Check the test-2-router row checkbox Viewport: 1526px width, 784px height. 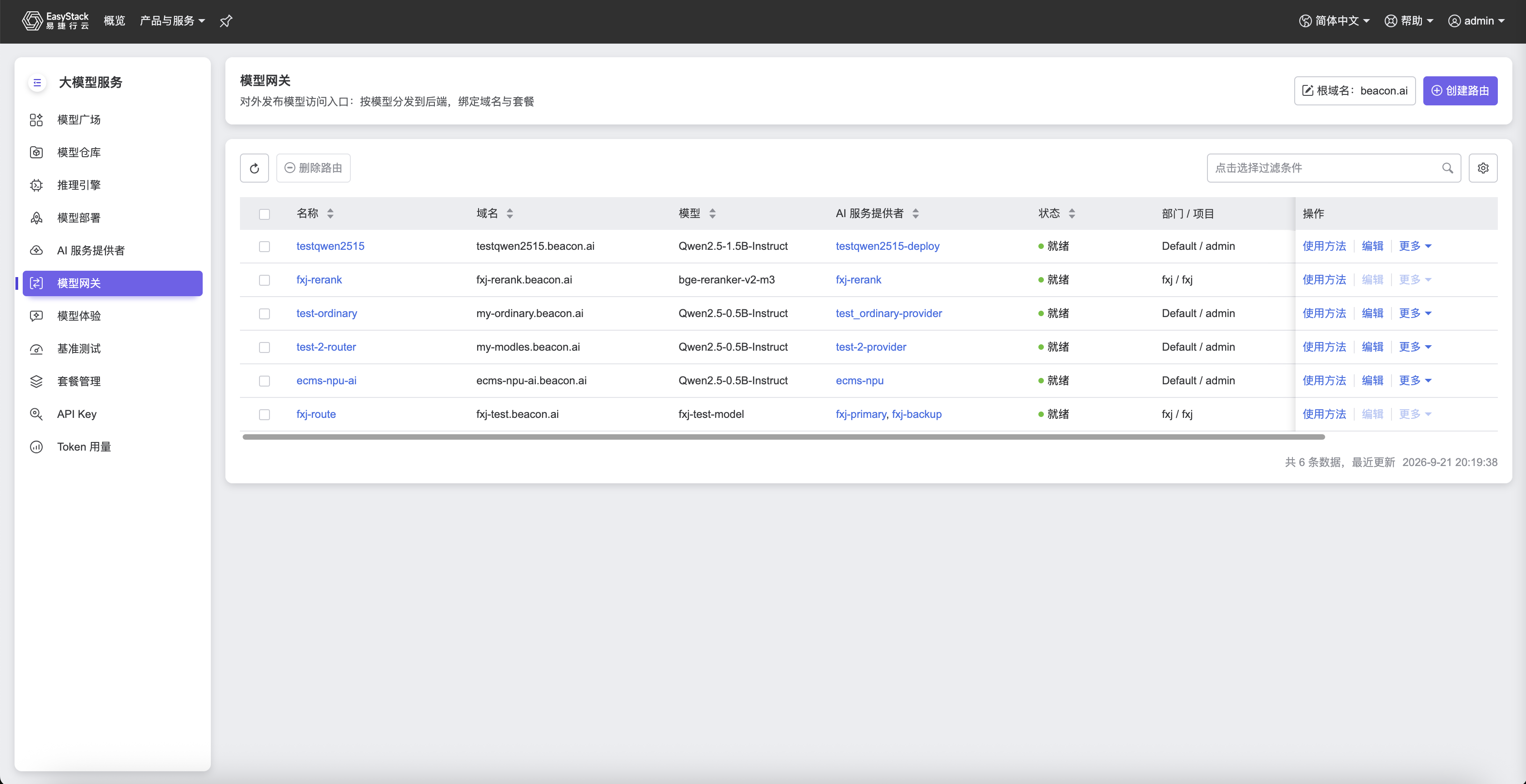(x=264, y=347)
